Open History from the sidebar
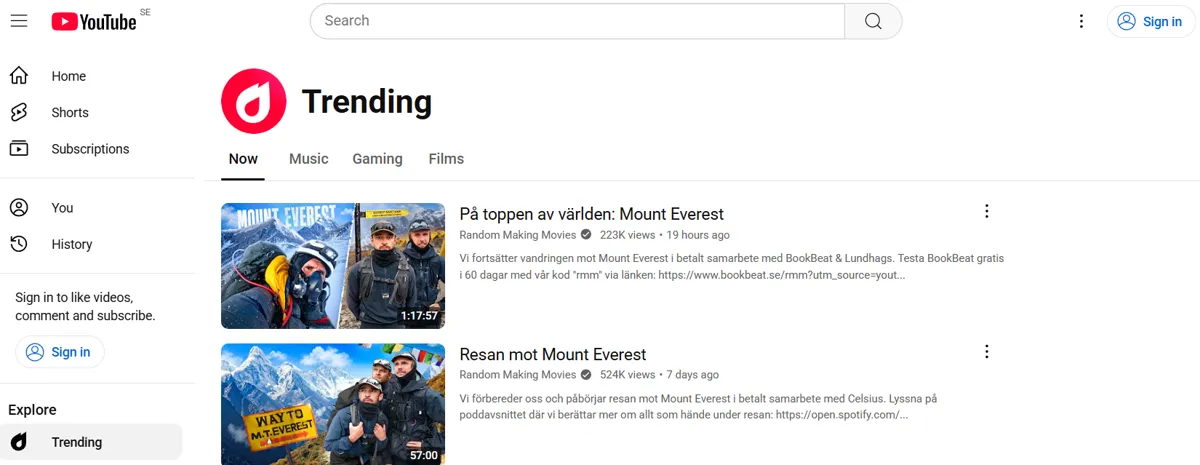1200x465 pixels. [x=92, y=244]
